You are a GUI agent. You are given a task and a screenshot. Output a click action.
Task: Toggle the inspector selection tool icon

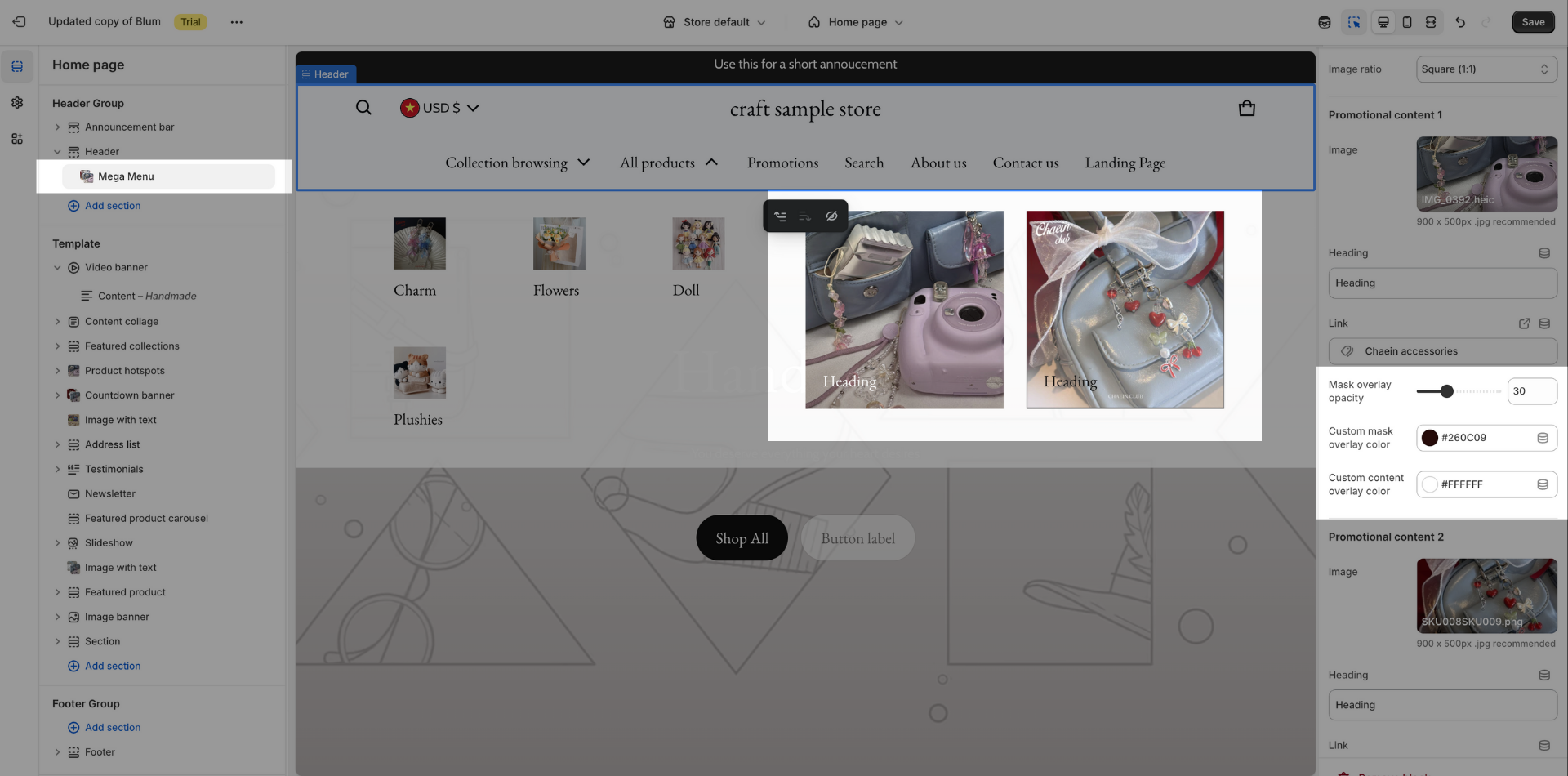tap(1354, 22)
